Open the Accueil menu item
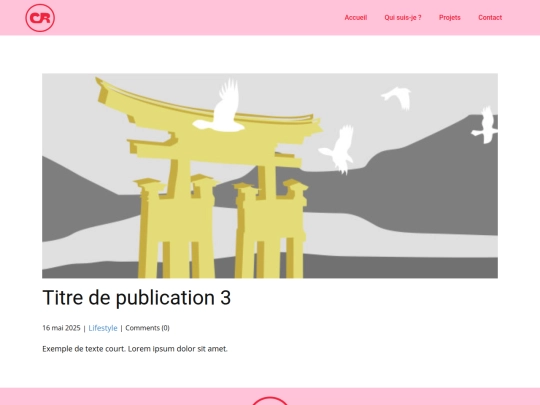540x405 pixels. coord(356,18)
